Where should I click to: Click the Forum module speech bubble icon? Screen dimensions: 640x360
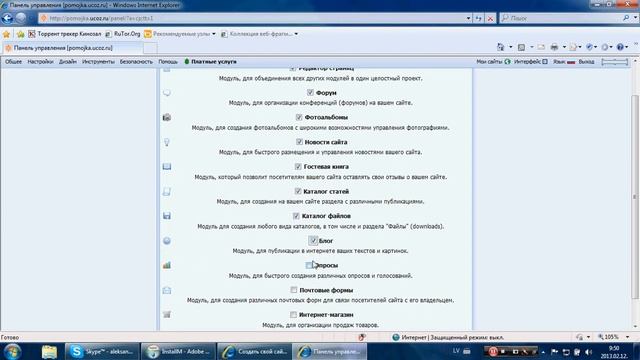167,93
